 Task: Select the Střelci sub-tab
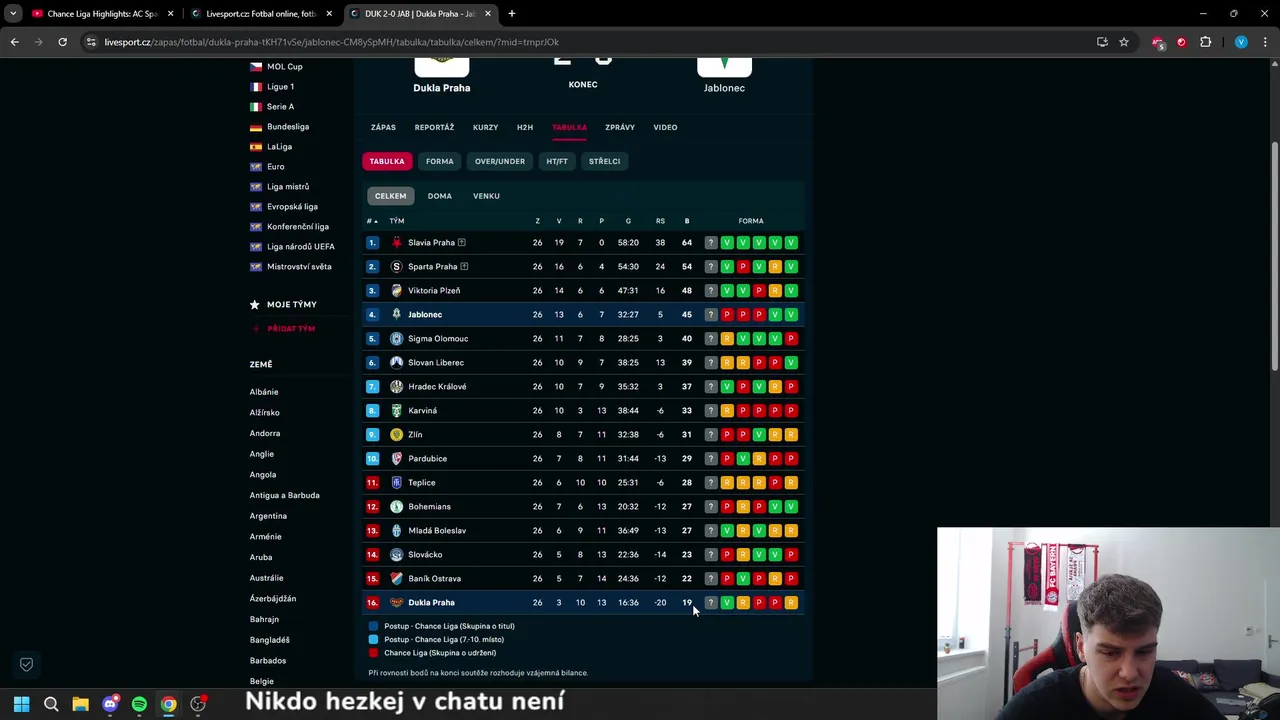pos(604,161)
